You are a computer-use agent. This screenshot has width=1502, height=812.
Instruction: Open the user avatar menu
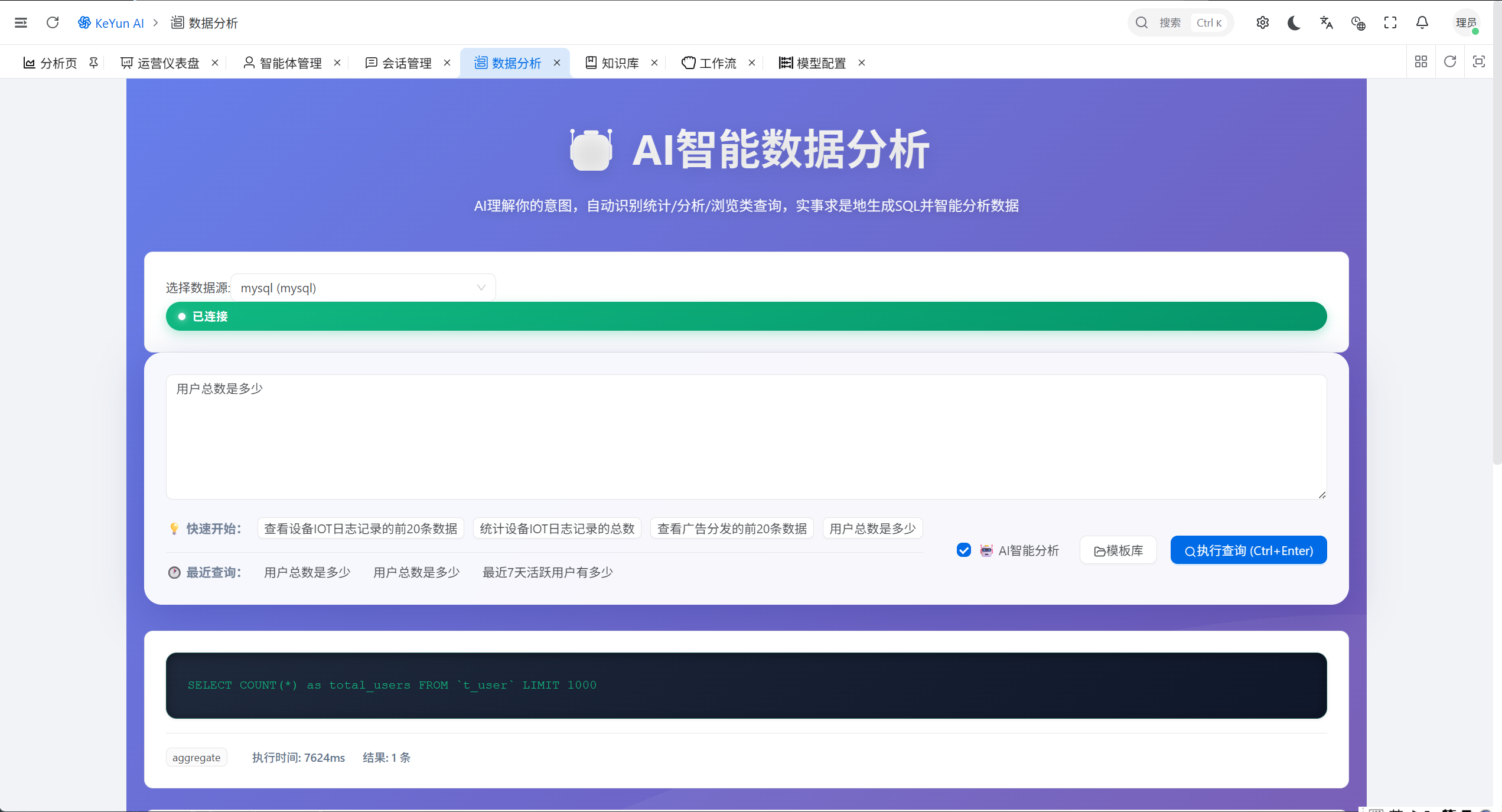pos(1465,22)
